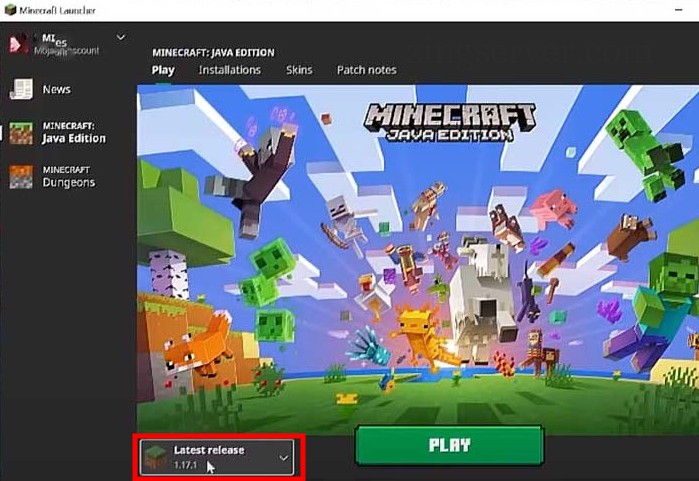The height and width of the screenshot is (481, 699).
Task: Expand the account dropdown chevron
Action: [x=121, y=37]
